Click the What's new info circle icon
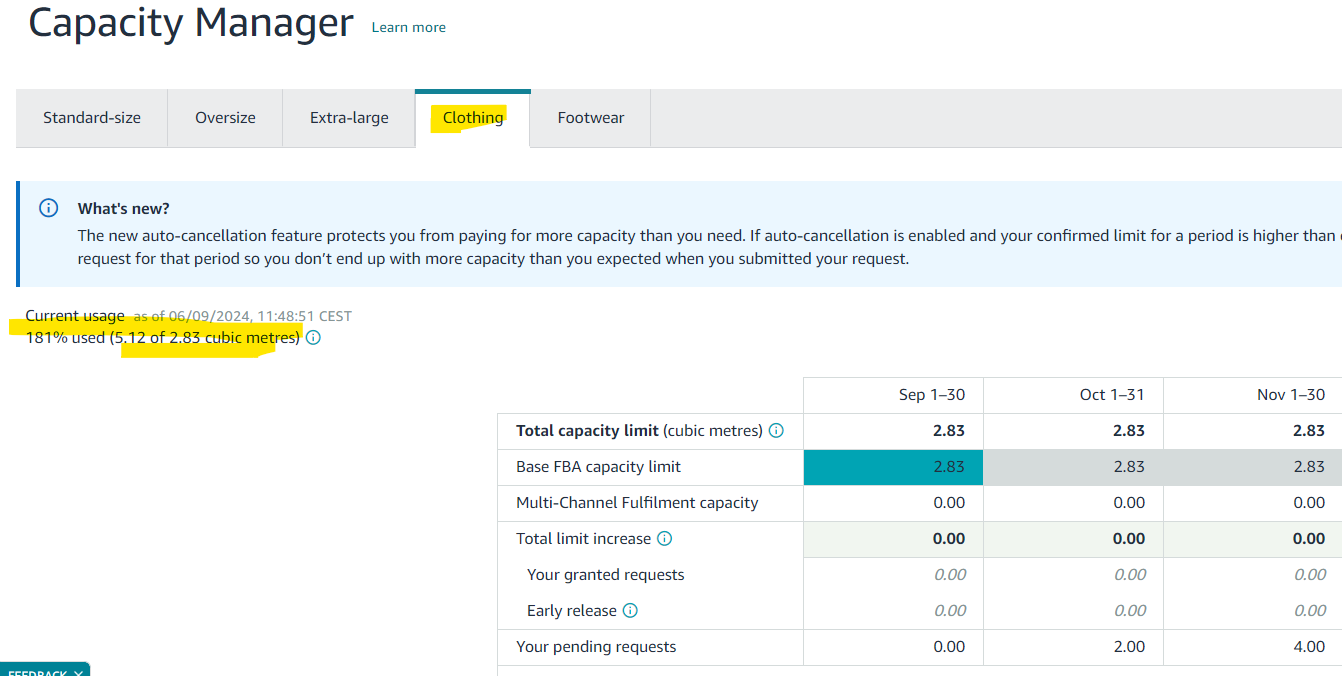This screenshot has width=1342, height=676. 48,208
